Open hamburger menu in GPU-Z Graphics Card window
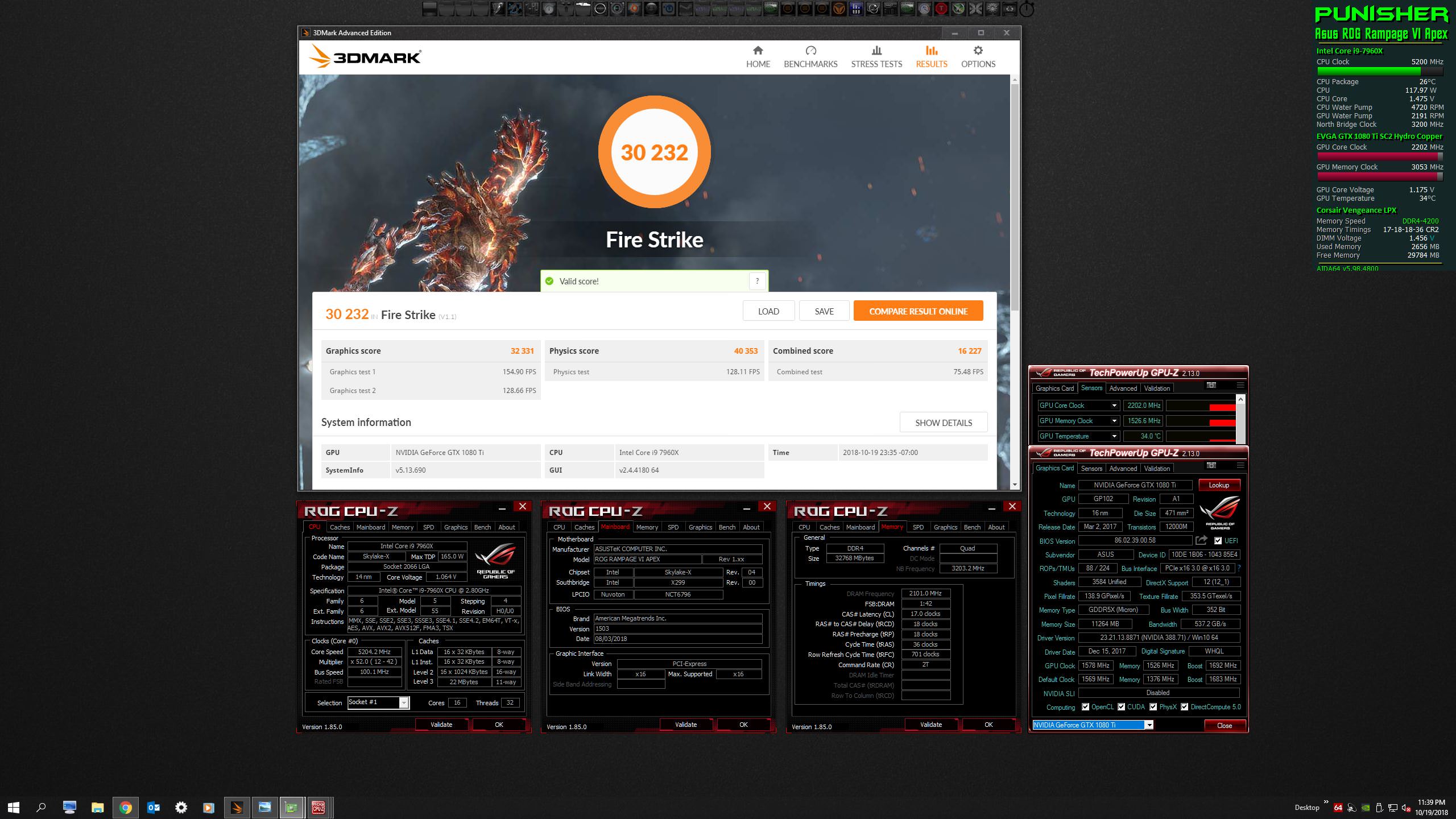Viewport: 1456px width, 819px height. click(1240, 466)
